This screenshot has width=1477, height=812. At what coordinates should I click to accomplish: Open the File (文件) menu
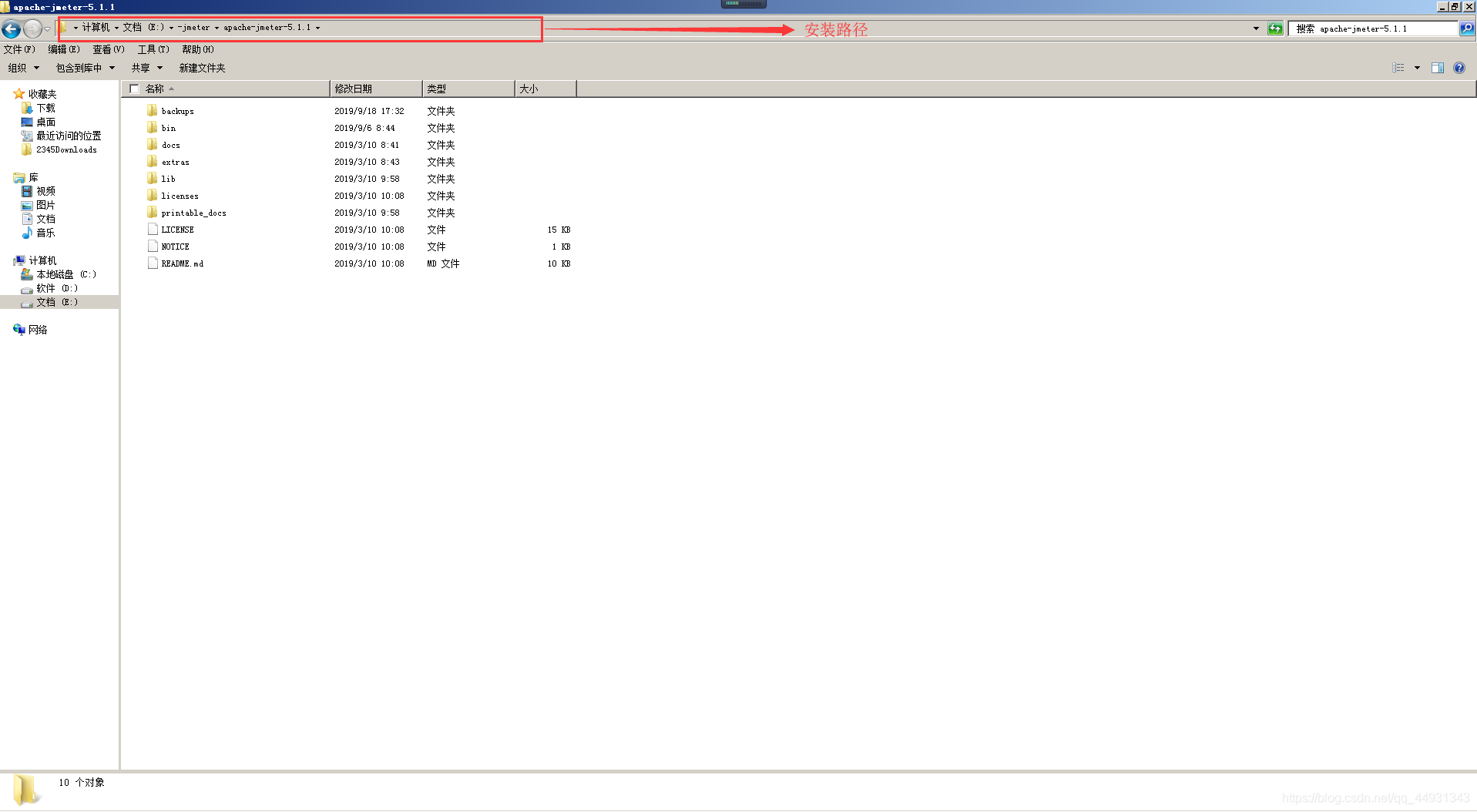tap(19, 49)
